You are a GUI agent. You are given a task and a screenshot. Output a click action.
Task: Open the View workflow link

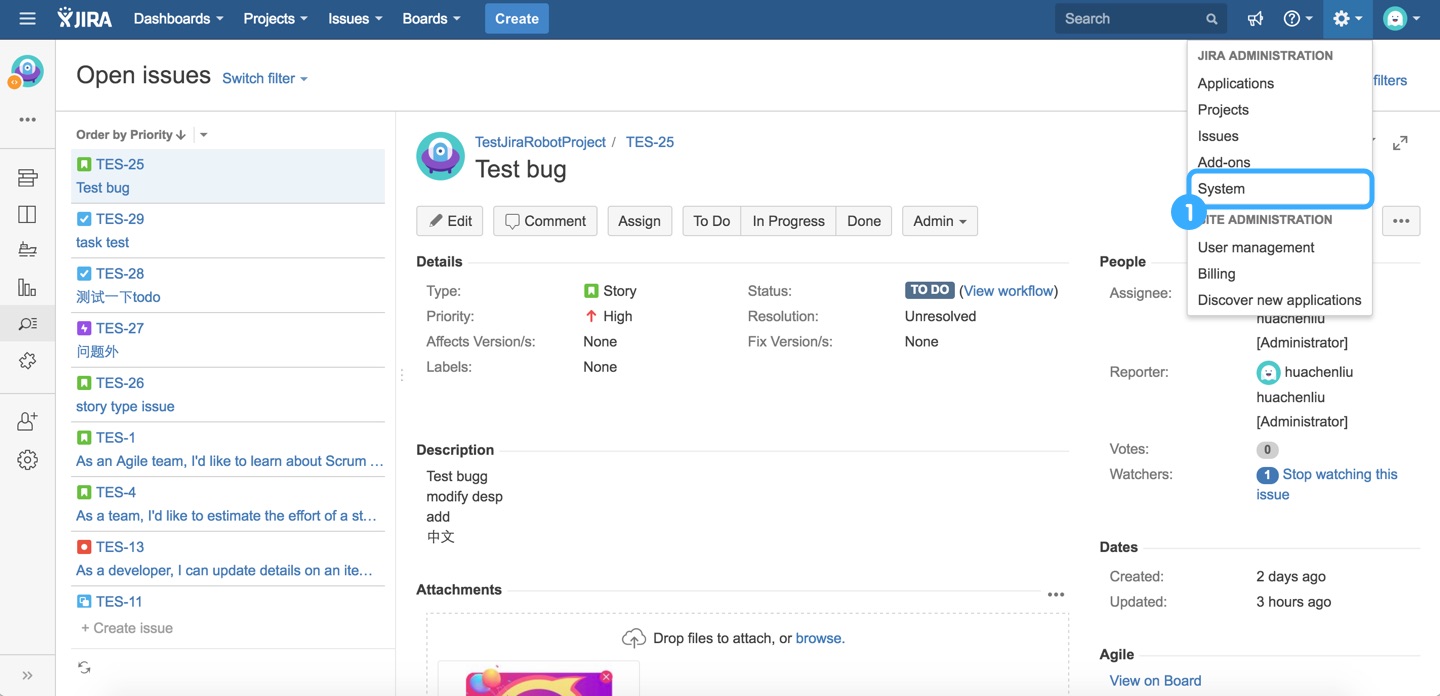tap(1010, 291)
